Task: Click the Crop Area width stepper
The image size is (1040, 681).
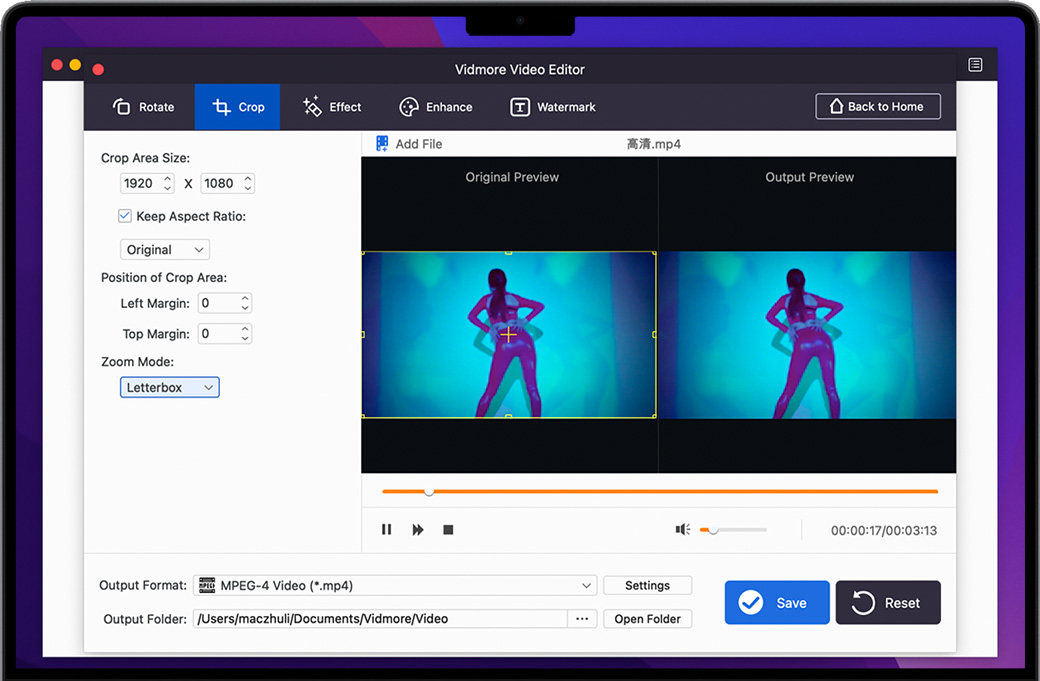Action: click(x=167, y=183)
